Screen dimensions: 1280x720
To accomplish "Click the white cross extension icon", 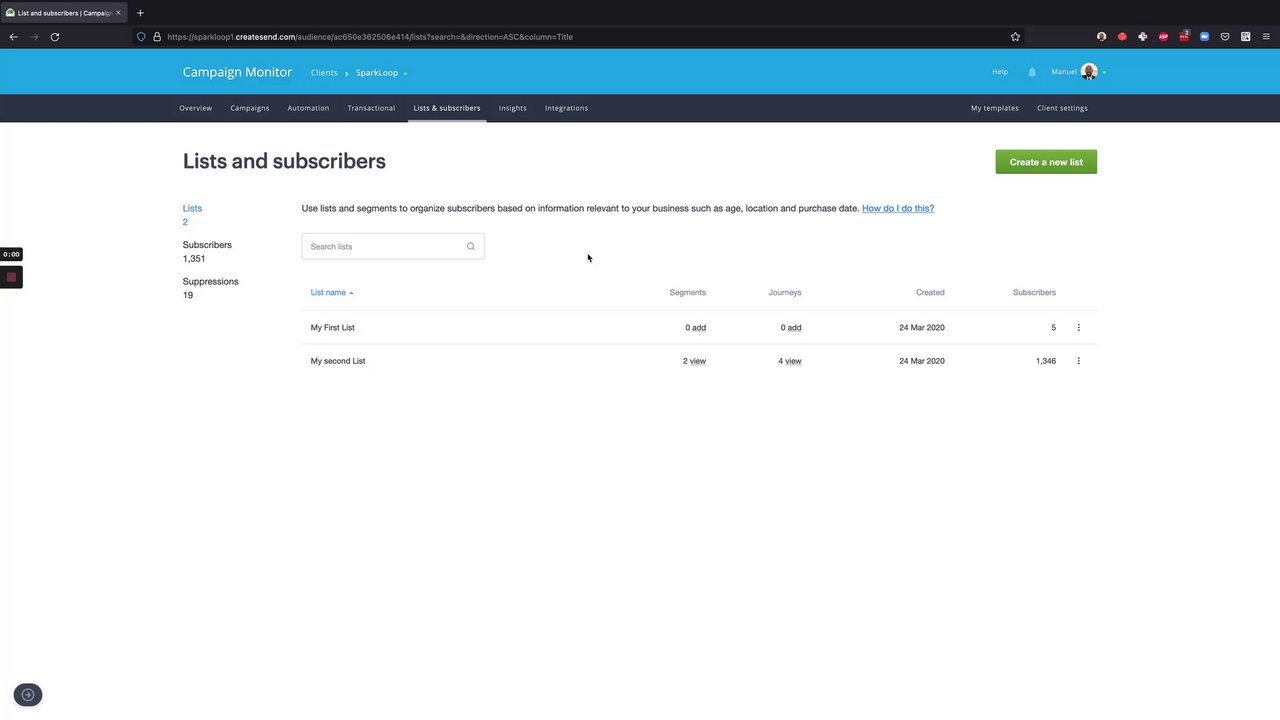I will click(x=1143, y=37).
